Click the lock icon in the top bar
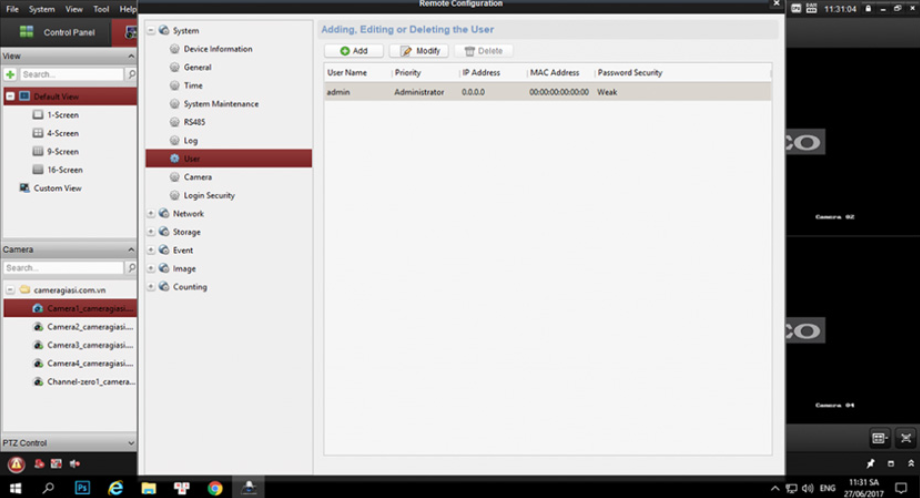Image resolution: width=920 pixels, height=498 pixels. click(869, 9)
